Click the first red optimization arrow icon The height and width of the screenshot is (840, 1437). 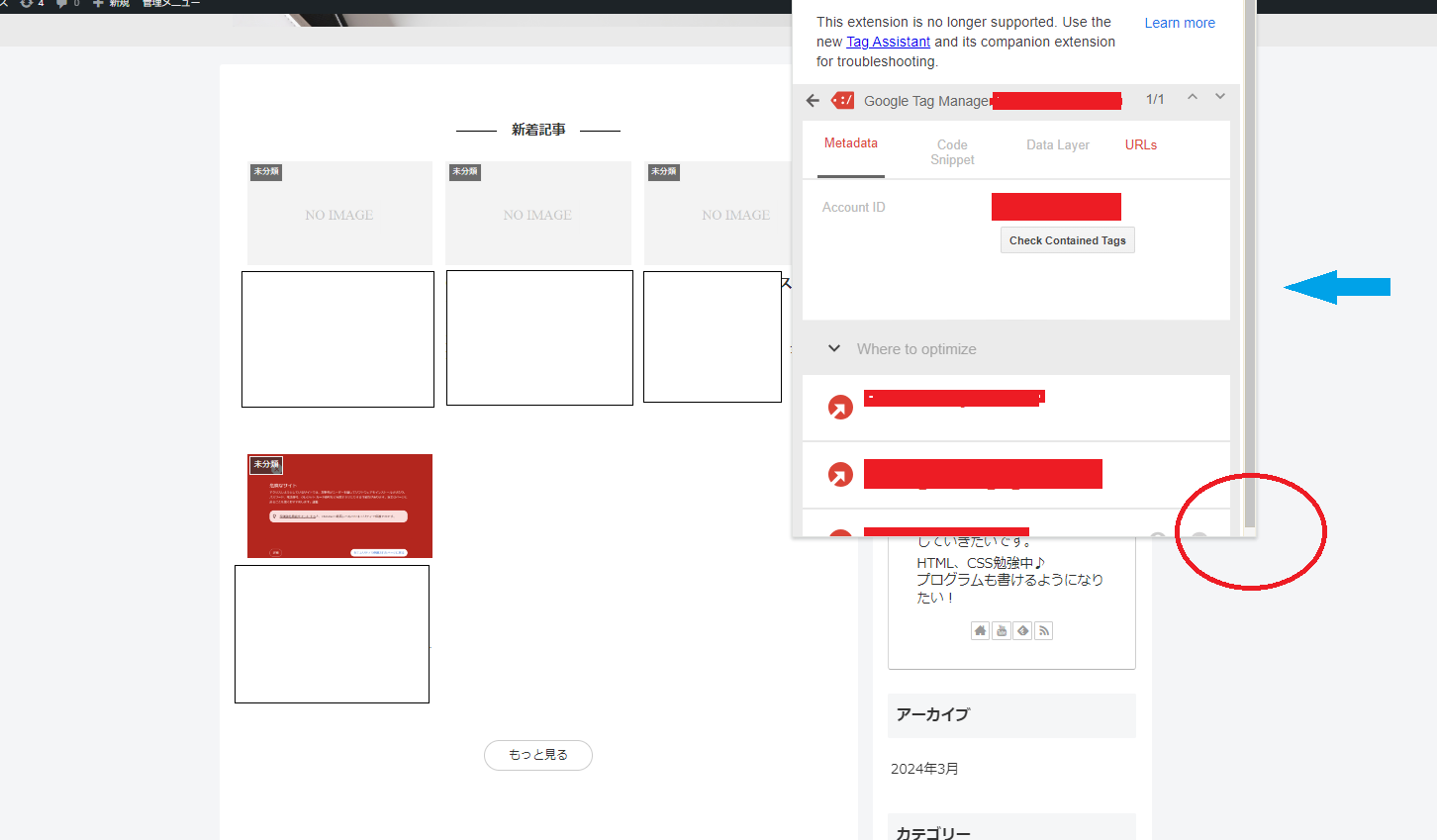pos(840,407)
